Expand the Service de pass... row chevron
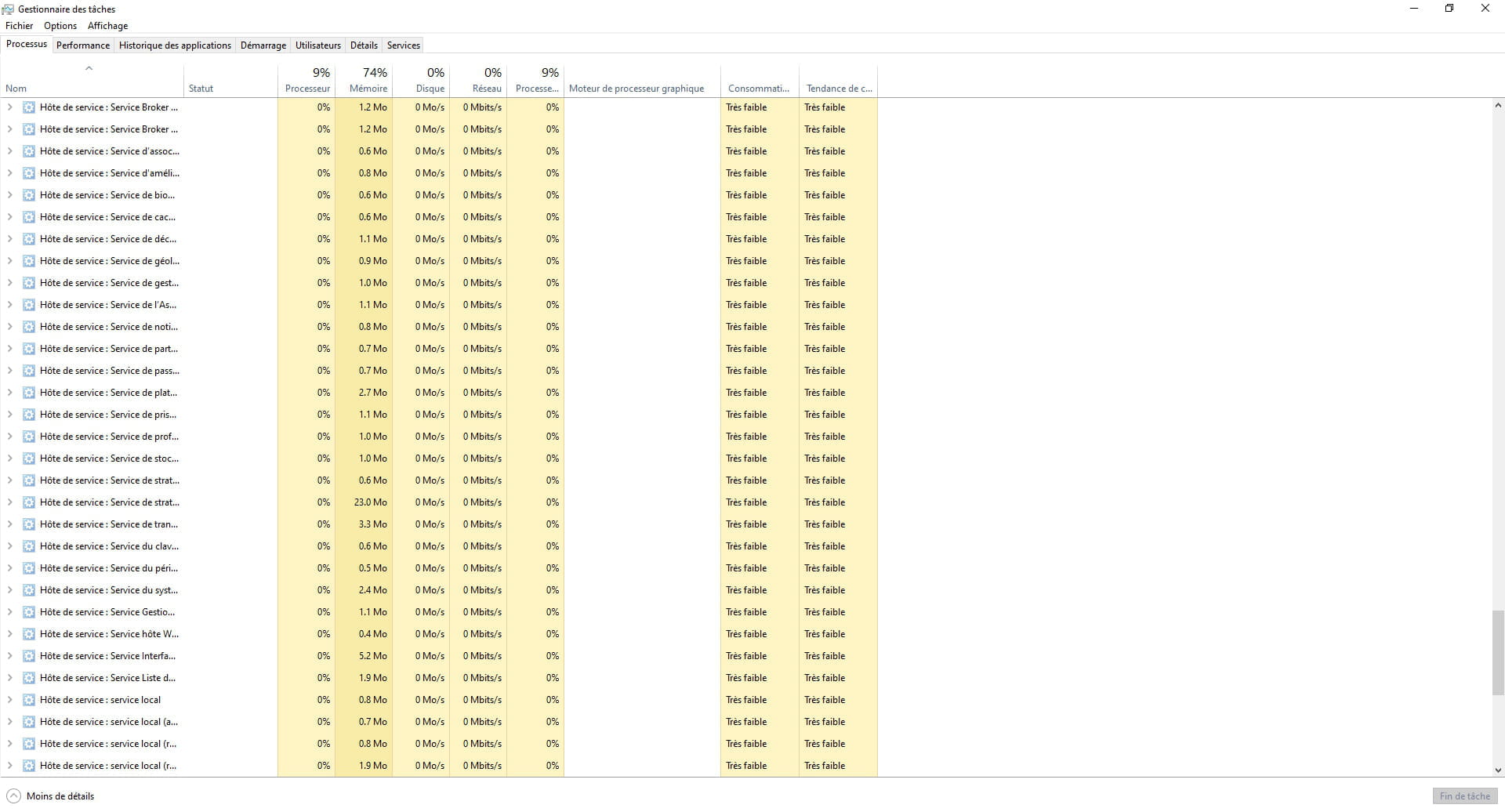 click(9, 371)
